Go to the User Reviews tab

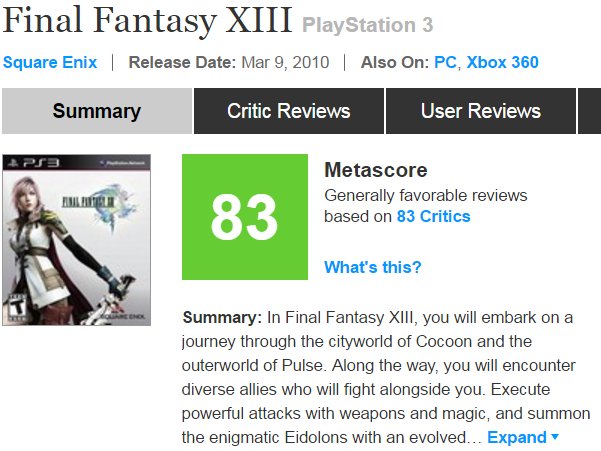pos(480,111)
